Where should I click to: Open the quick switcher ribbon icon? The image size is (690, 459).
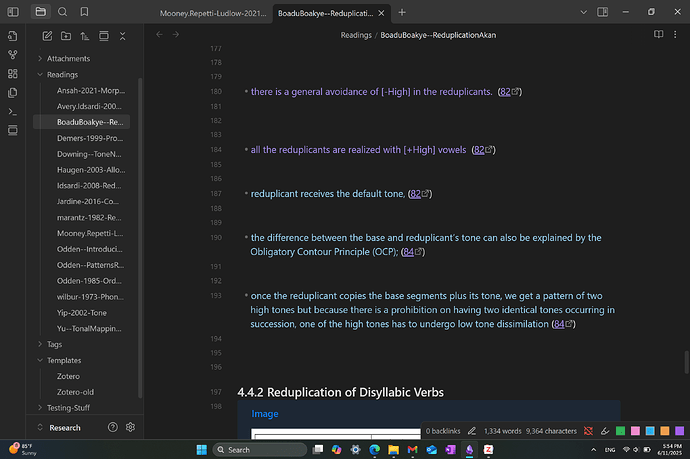(x=13, y=36)
